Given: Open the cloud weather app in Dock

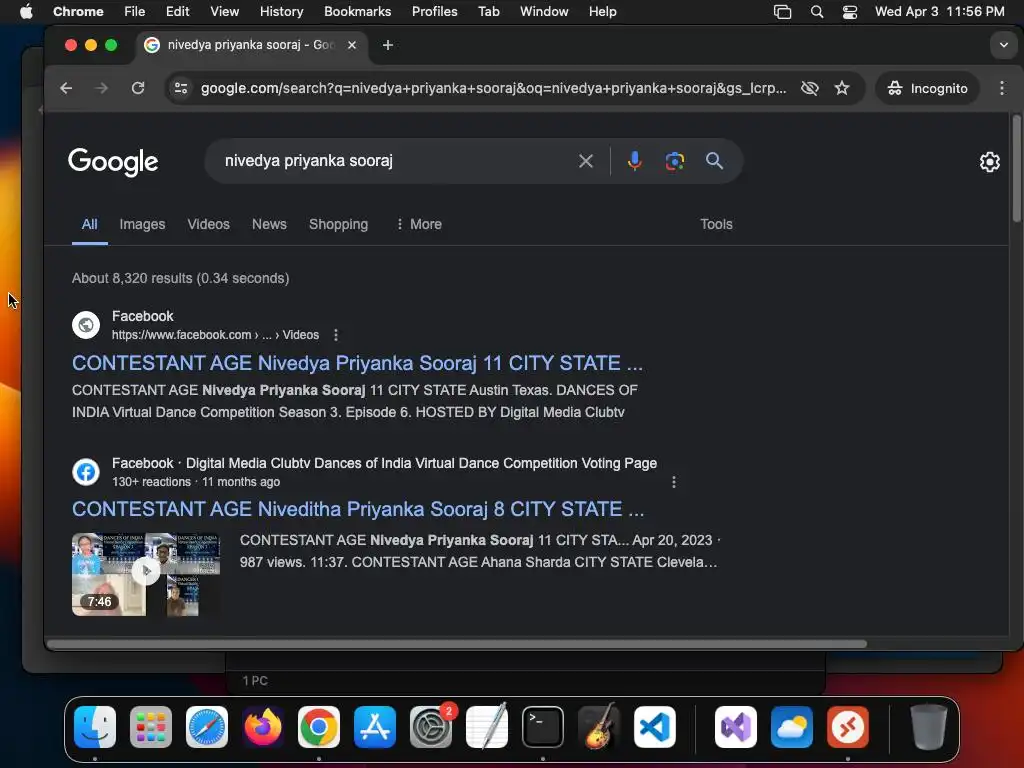Looking at the screenshot, I should pos(792,727).
